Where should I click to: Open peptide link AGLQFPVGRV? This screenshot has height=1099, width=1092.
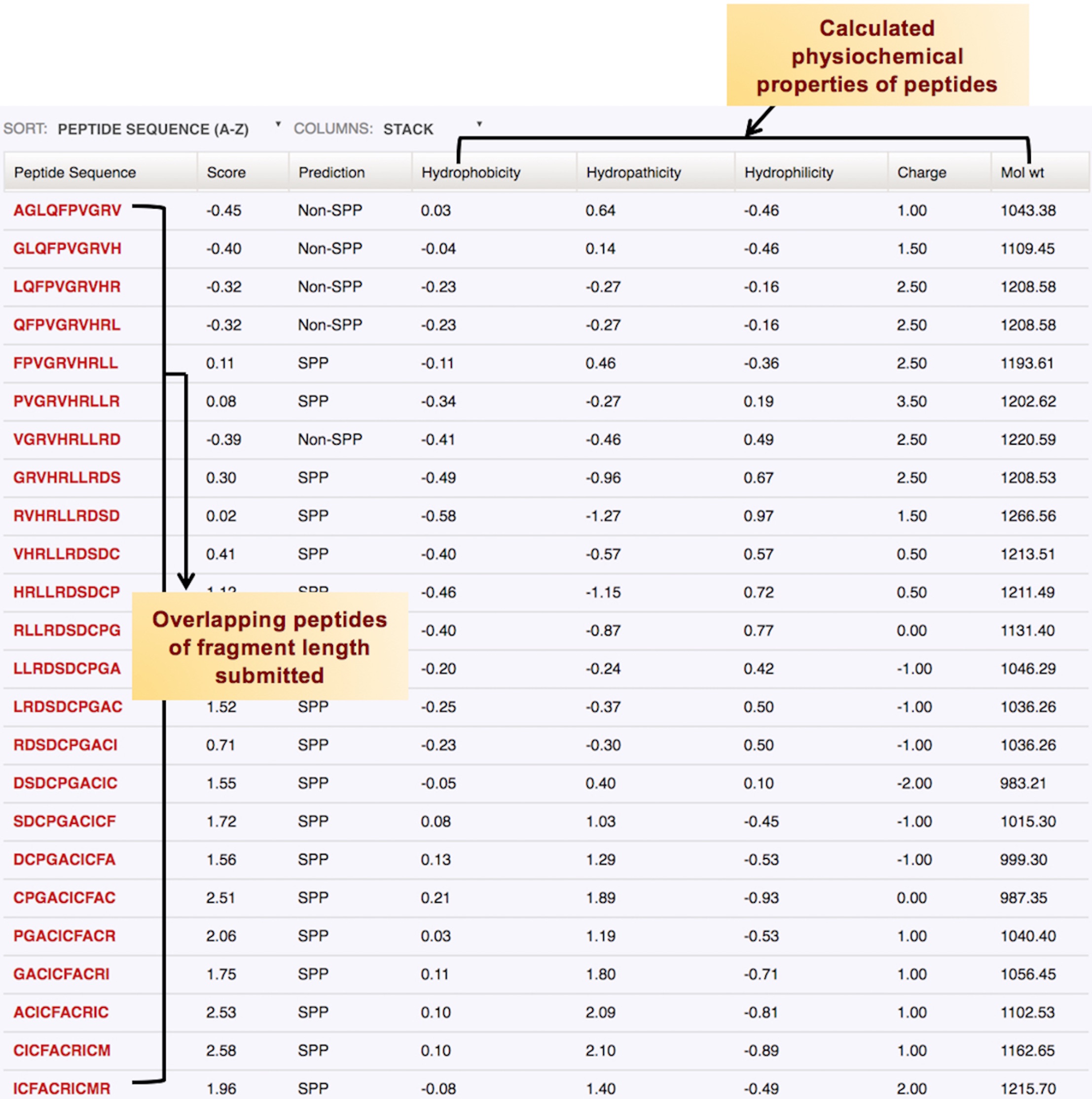pos(67,211)
